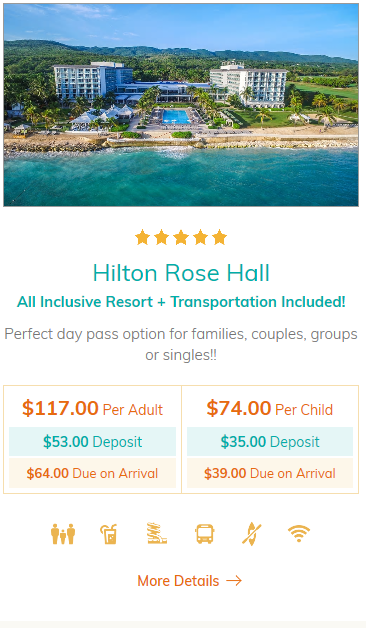Click the $64.00 Due on Arrival row
This screenshot has height=628, width=366.
point(93,473)
